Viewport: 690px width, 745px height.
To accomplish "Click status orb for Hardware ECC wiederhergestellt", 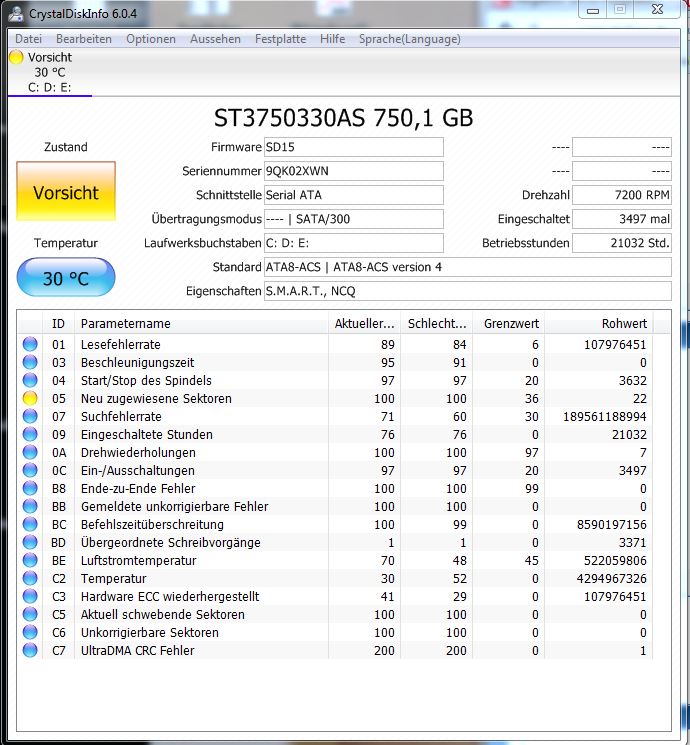I will point(30,596).
